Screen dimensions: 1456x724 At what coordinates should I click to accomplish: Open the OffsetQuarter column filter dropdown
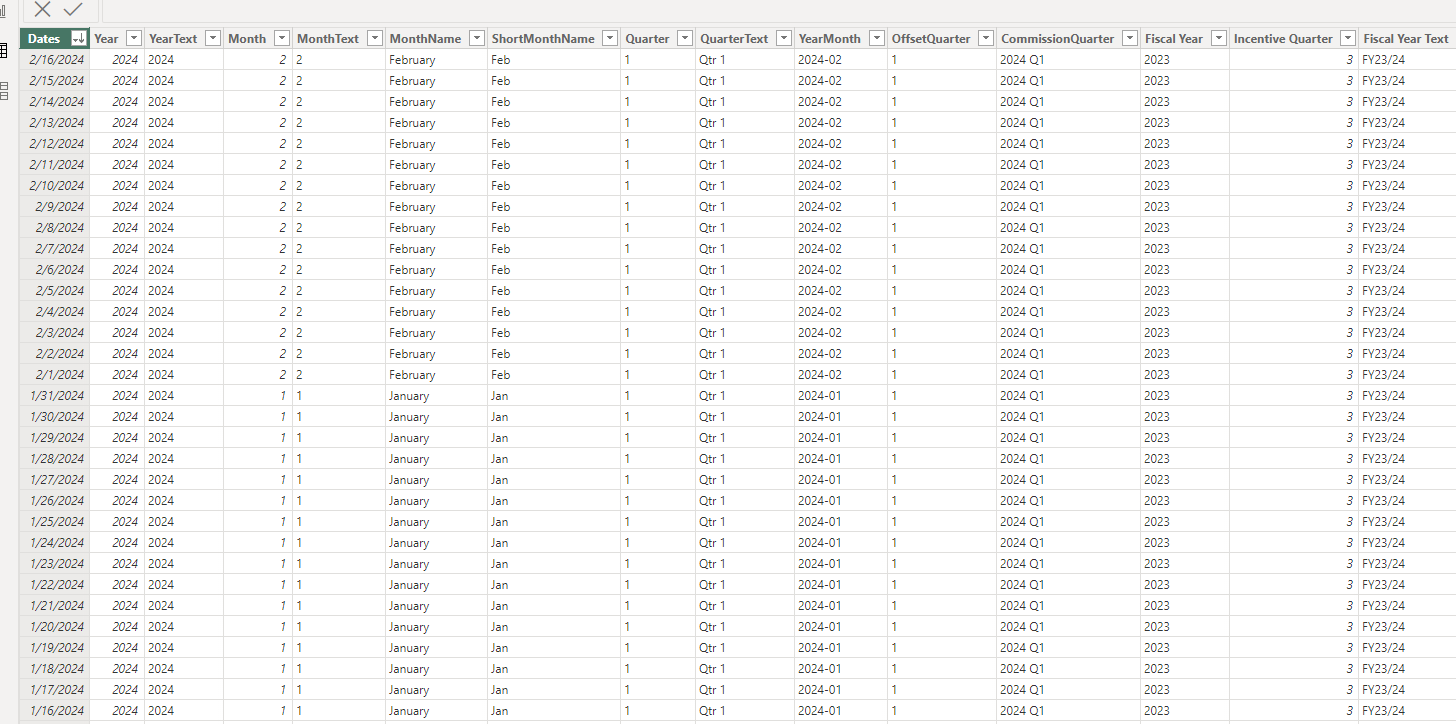pyautogui.click(x=985, y=38)
